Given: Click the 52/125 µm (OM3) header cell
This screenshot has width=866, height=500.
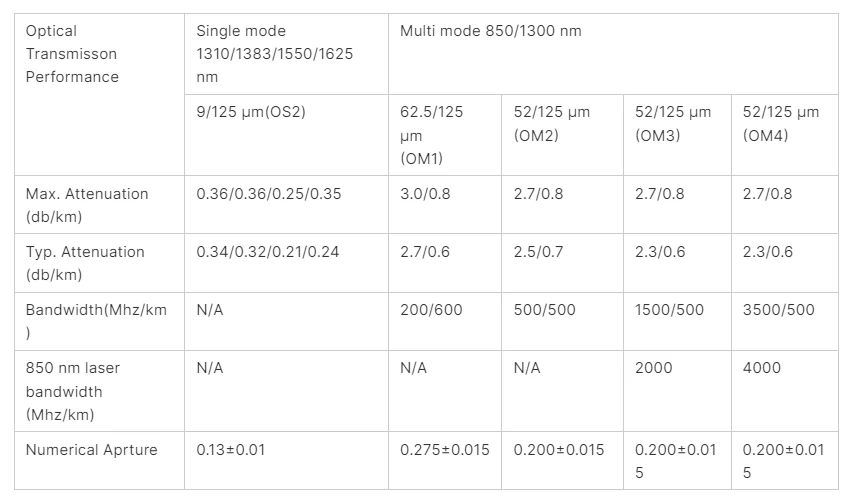Looking at the screenshot, I should [x=677, y=135].
